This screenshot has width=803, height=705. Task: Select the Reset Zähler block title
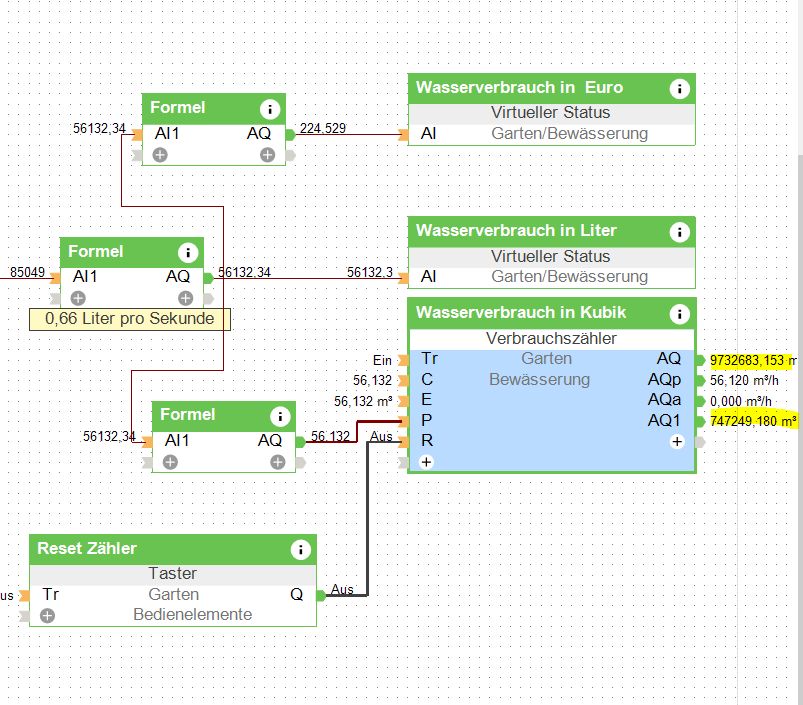[87, 548]
